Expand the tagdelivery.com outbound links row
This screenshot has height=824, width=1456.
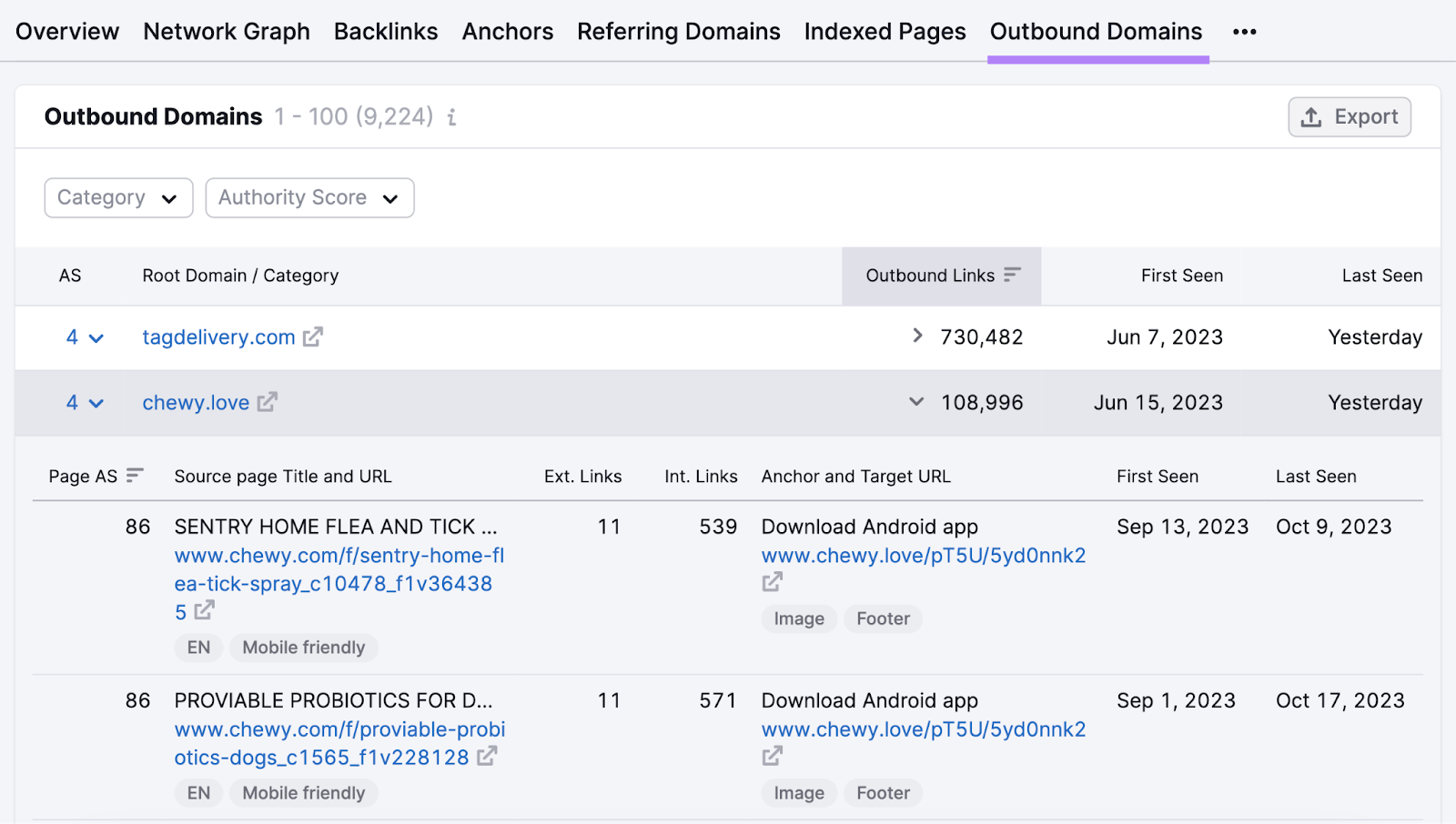click(x=917, y=336)
